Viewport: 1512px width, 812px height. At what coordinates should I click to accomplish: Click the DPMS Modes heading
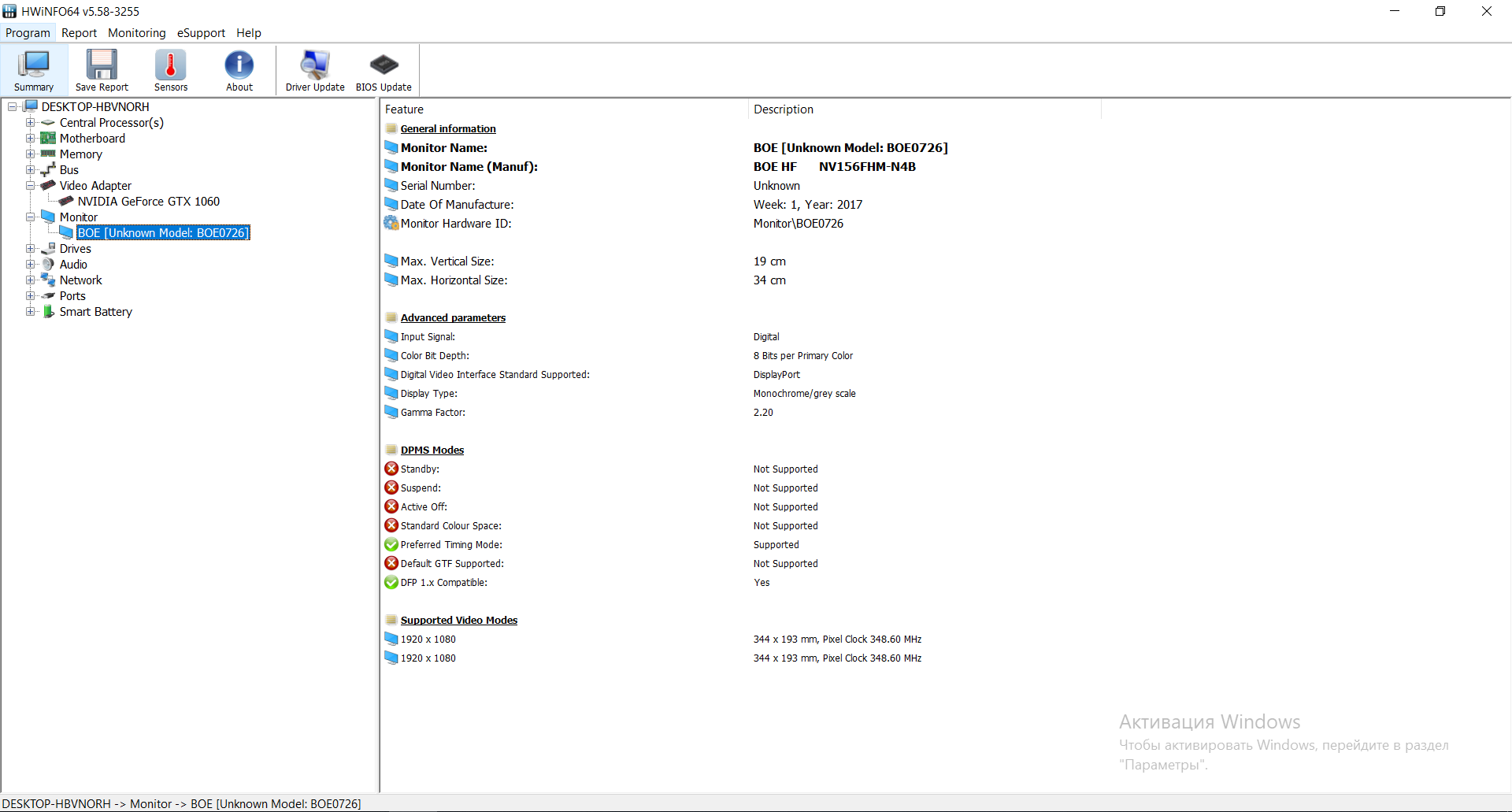tap(432, 450)
